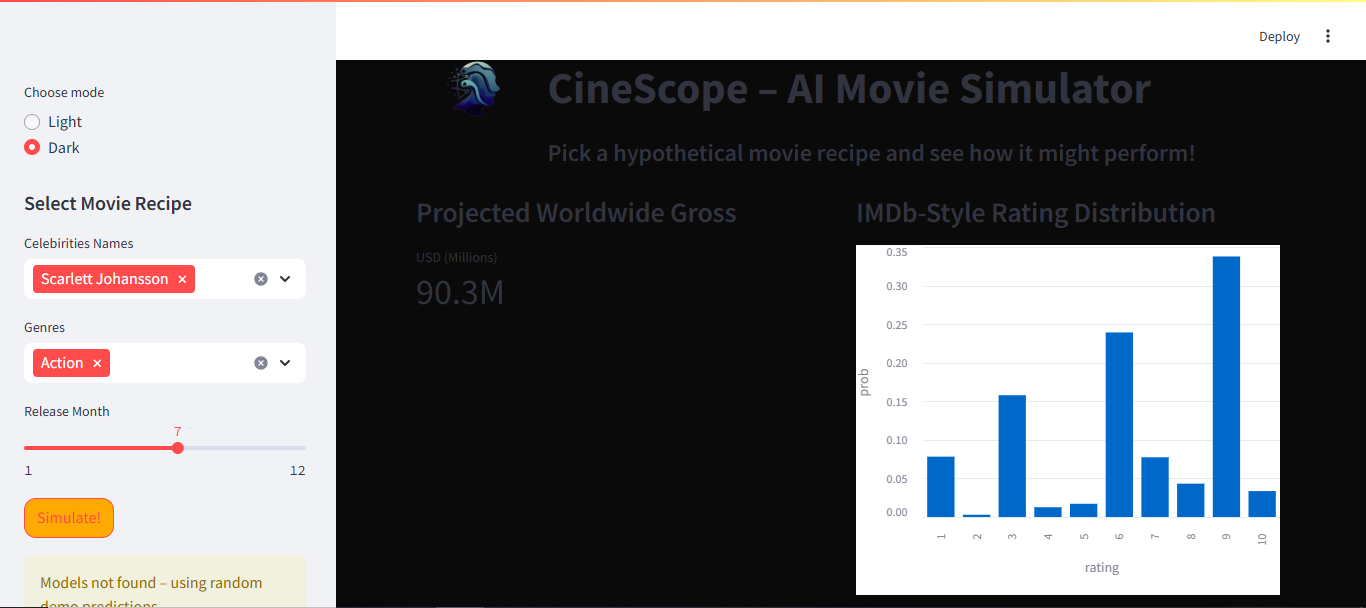
Task: Click the rating 3 bar in chart
Action: click(1012, 456)
